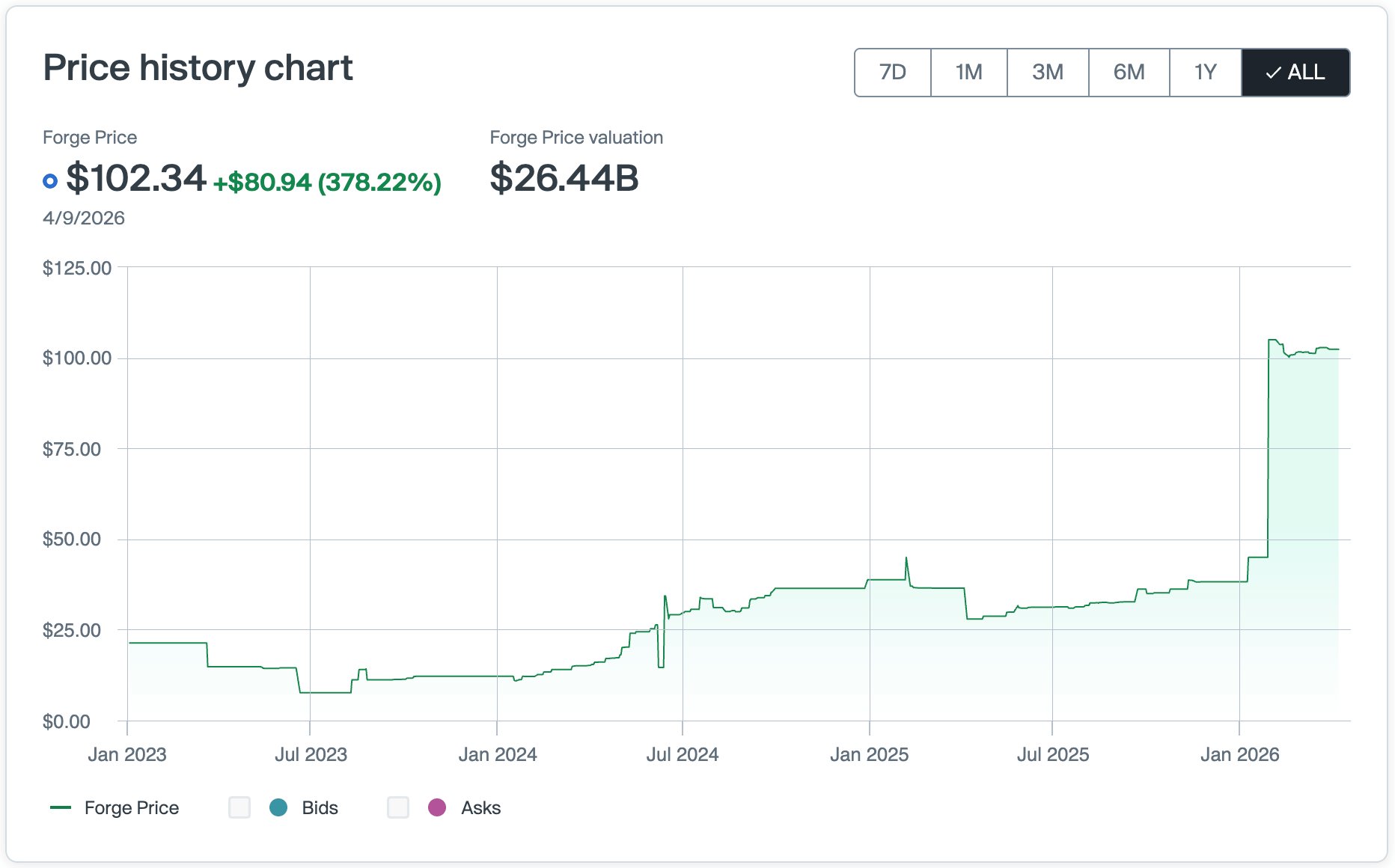Image resolution: width=1395 pixels, height=868 pixels.
Task: Click the Jan 2024 label on the x-axis
Action: click(x=498, y=754)
